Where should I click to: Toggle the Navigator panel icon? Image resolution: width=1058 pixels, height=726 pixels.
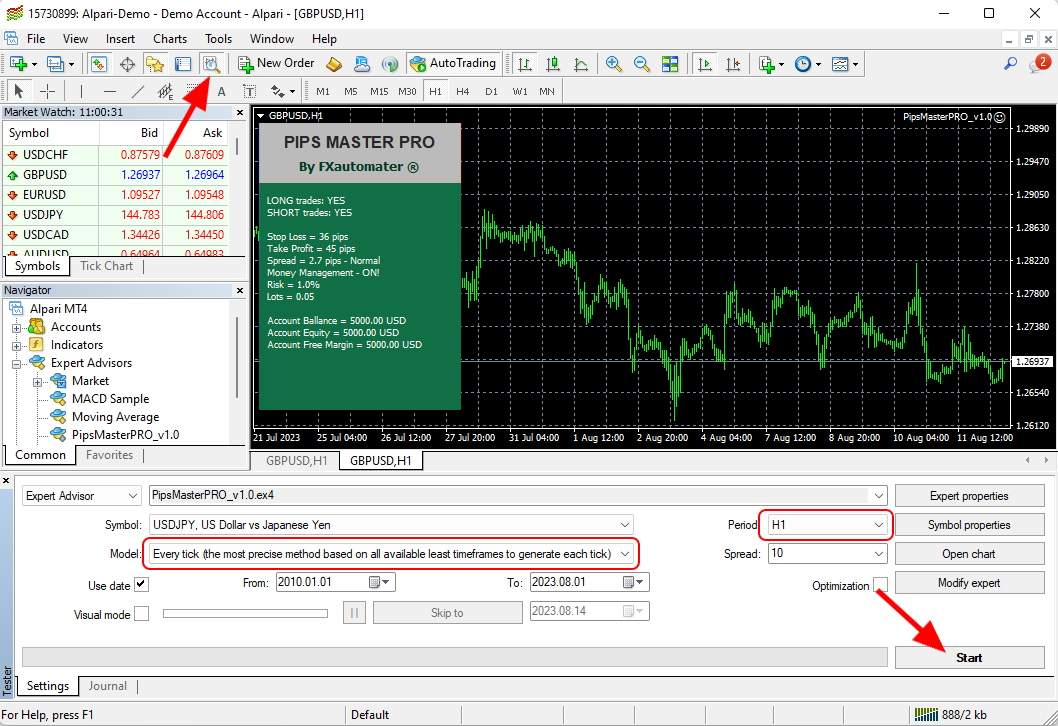point(155,64)
